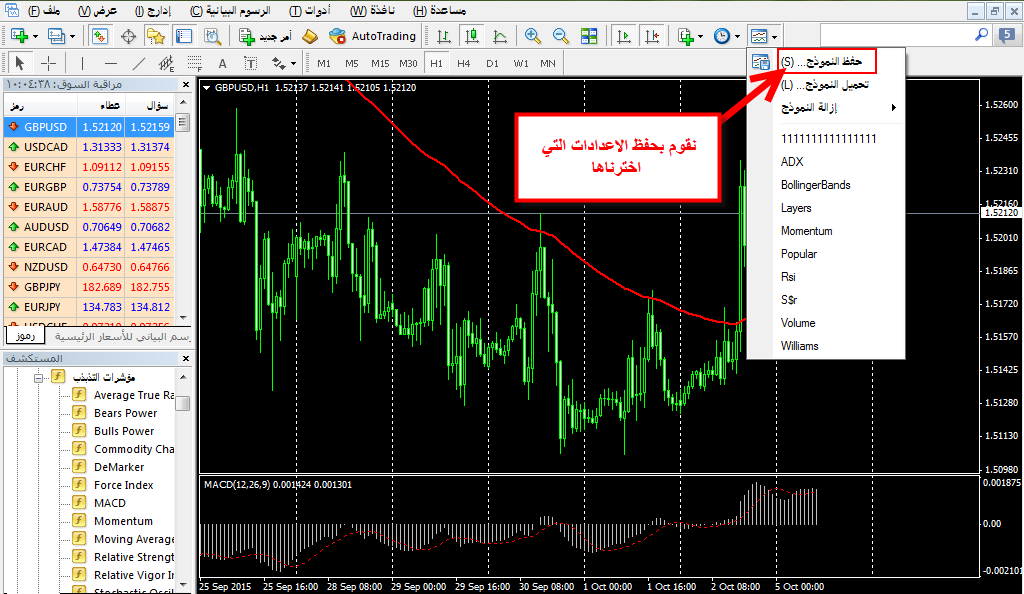
Task: Open the Charts menu in menu bar
Action: tap(229, 11)
